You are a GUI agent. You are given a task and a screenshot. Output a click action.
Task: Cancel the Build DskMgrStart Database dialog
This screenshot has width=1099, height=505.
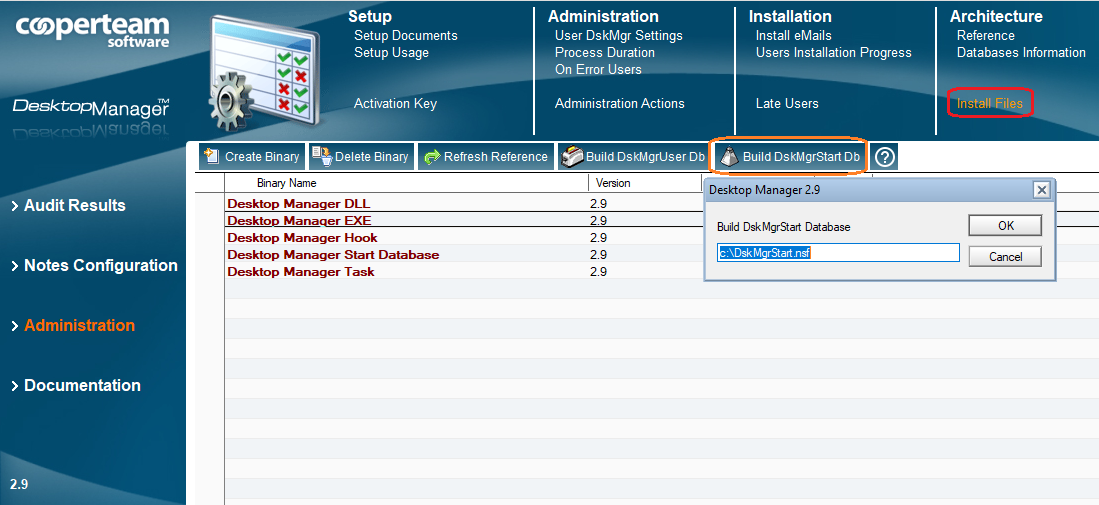1005,256
